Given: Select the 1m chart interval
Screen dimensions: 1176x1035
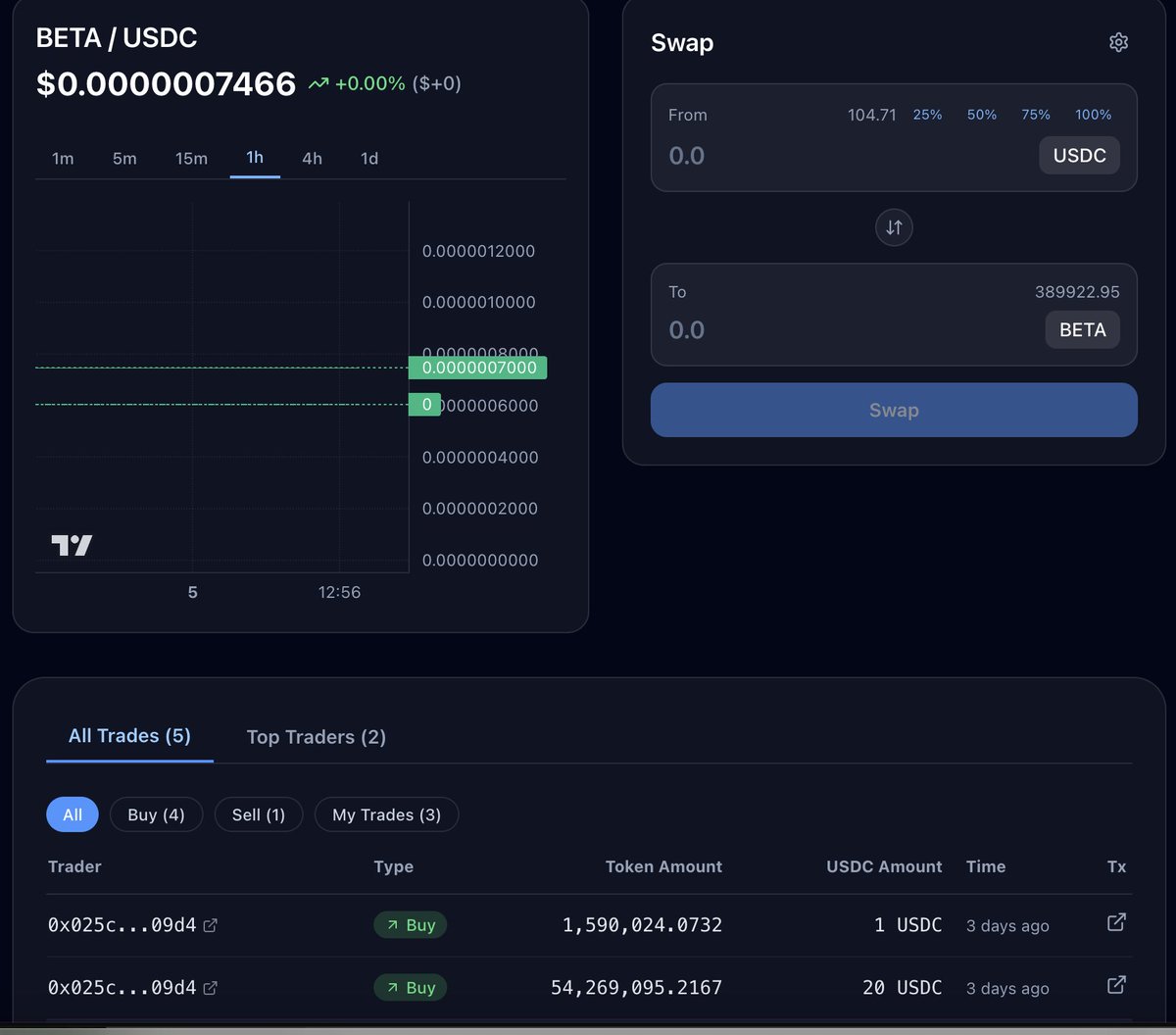Looking at the screenshot, I should (63, 158).
